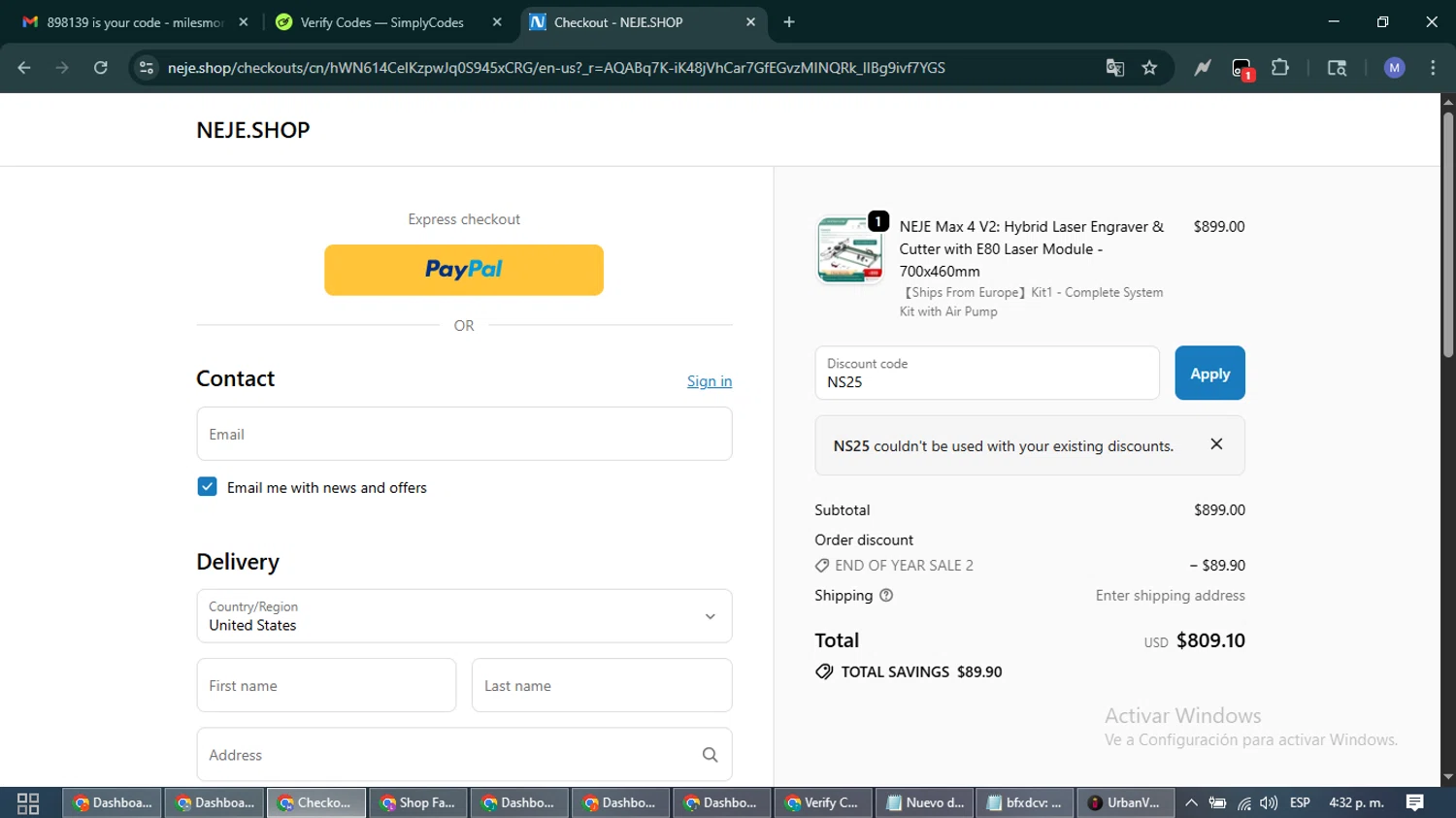Image resolution: width=1456 pixels, height=818 pixels.
Task: Click the translate page icon
Action: (1115, 68)
